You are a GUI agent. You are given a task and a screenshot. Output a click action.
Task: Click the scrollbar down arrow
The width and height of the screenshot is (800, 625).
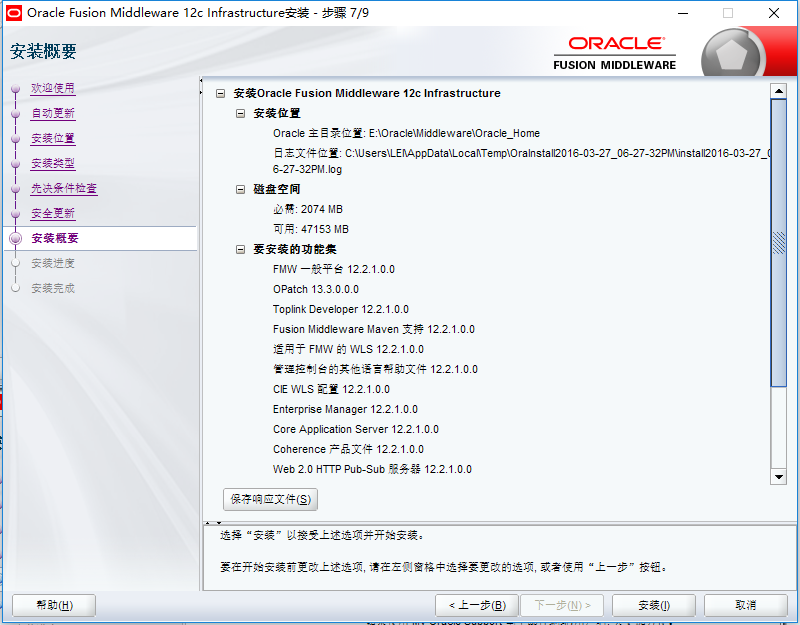(780, 477)
